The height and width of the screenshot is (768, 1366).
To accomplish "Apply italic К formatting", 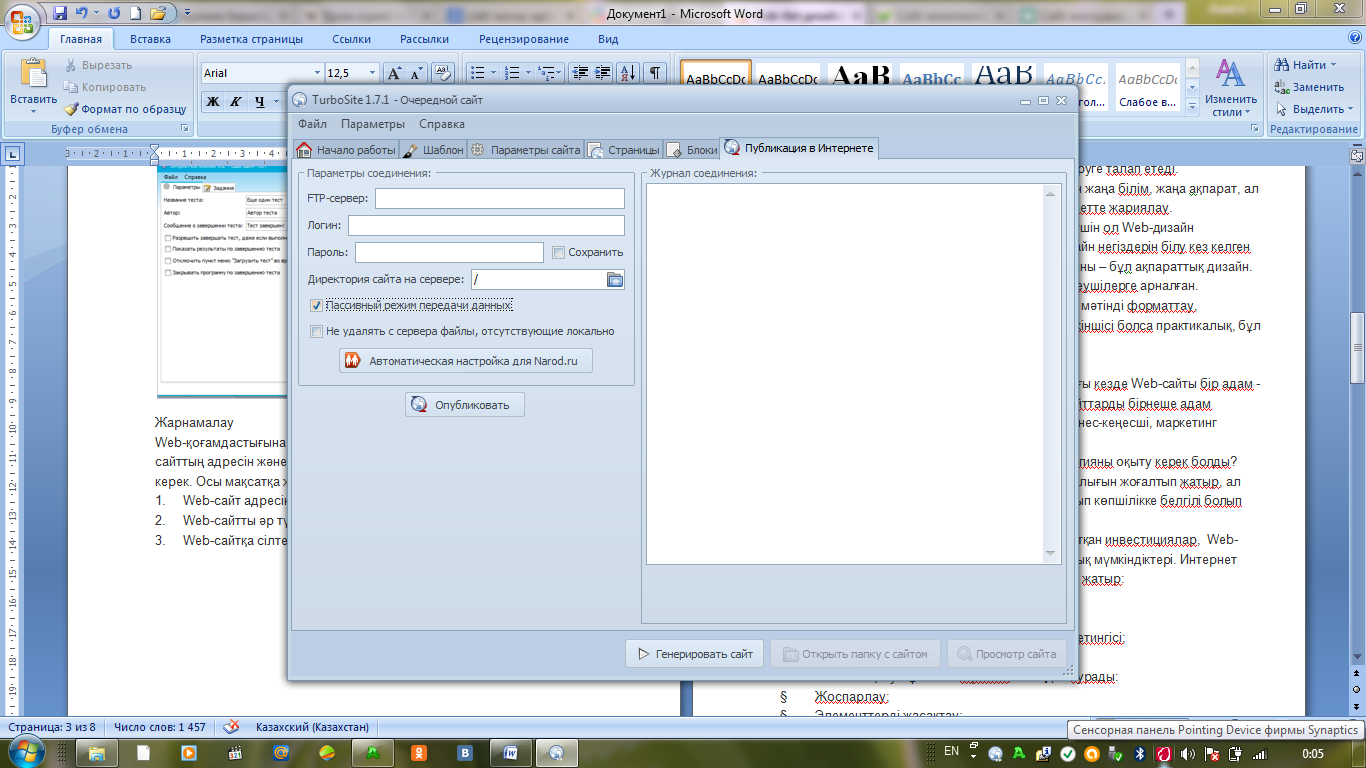I will [236, 101].
